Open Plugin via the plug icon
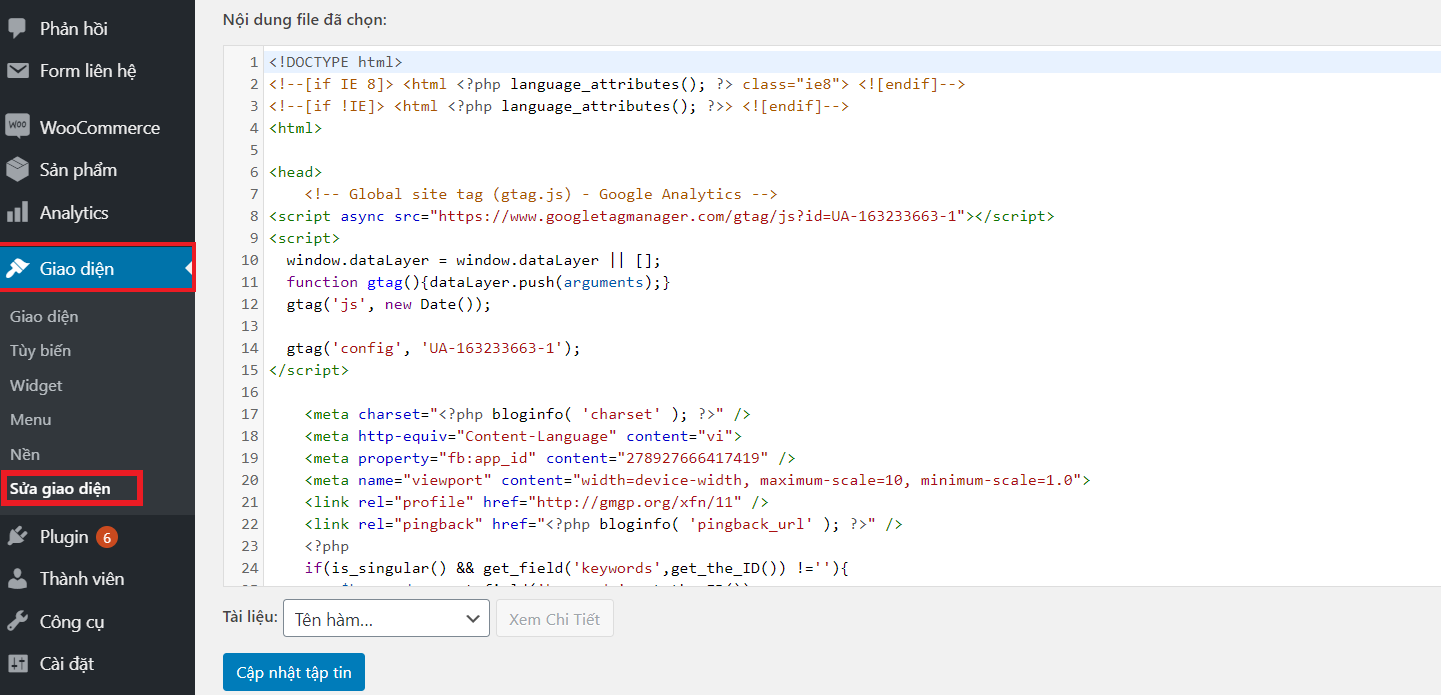This screenshot has width=1441, height=695. (x=19, y=536)
